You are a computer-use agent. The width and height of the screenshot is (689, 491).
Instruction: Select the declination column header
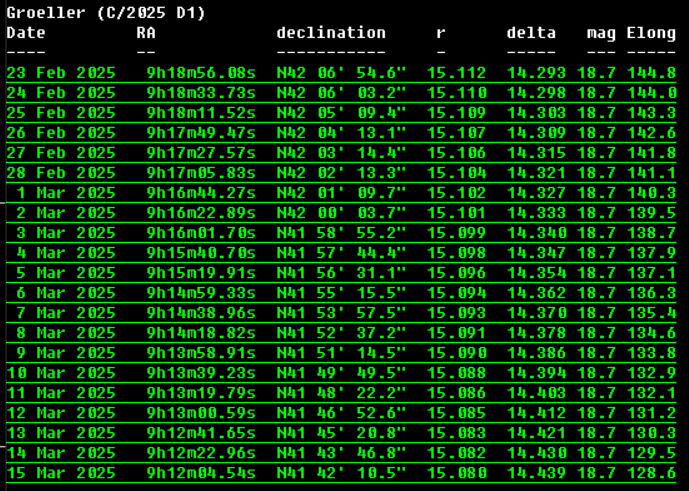331,33
